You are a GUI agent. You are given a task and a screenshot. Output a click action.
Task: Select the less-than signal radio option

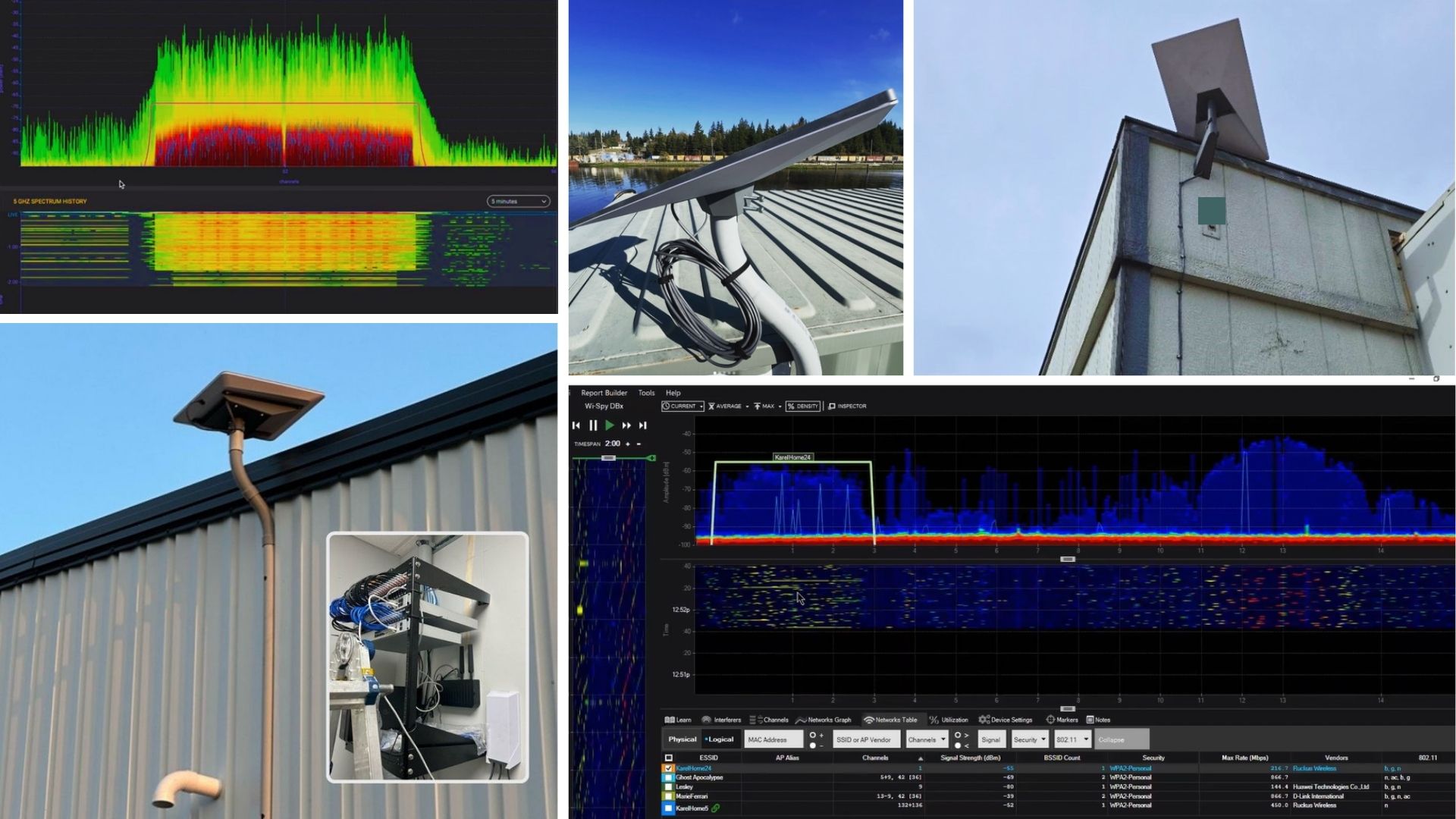[x=958, y=745]
